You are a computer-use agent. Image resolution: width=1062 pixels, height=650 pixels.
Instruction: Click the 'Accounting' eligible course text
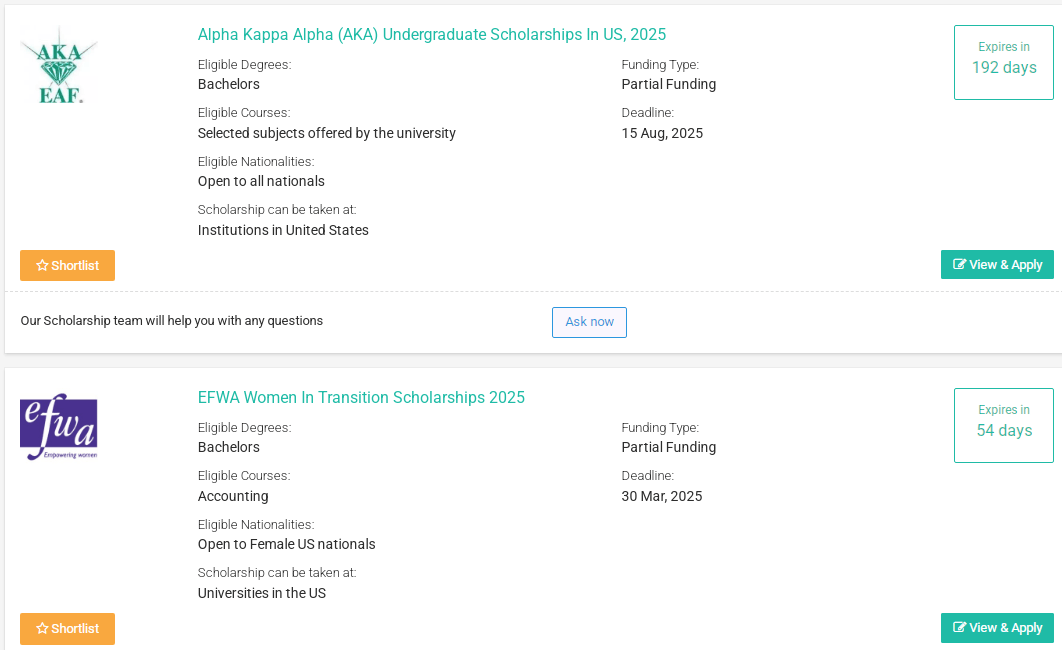point(233,496)
